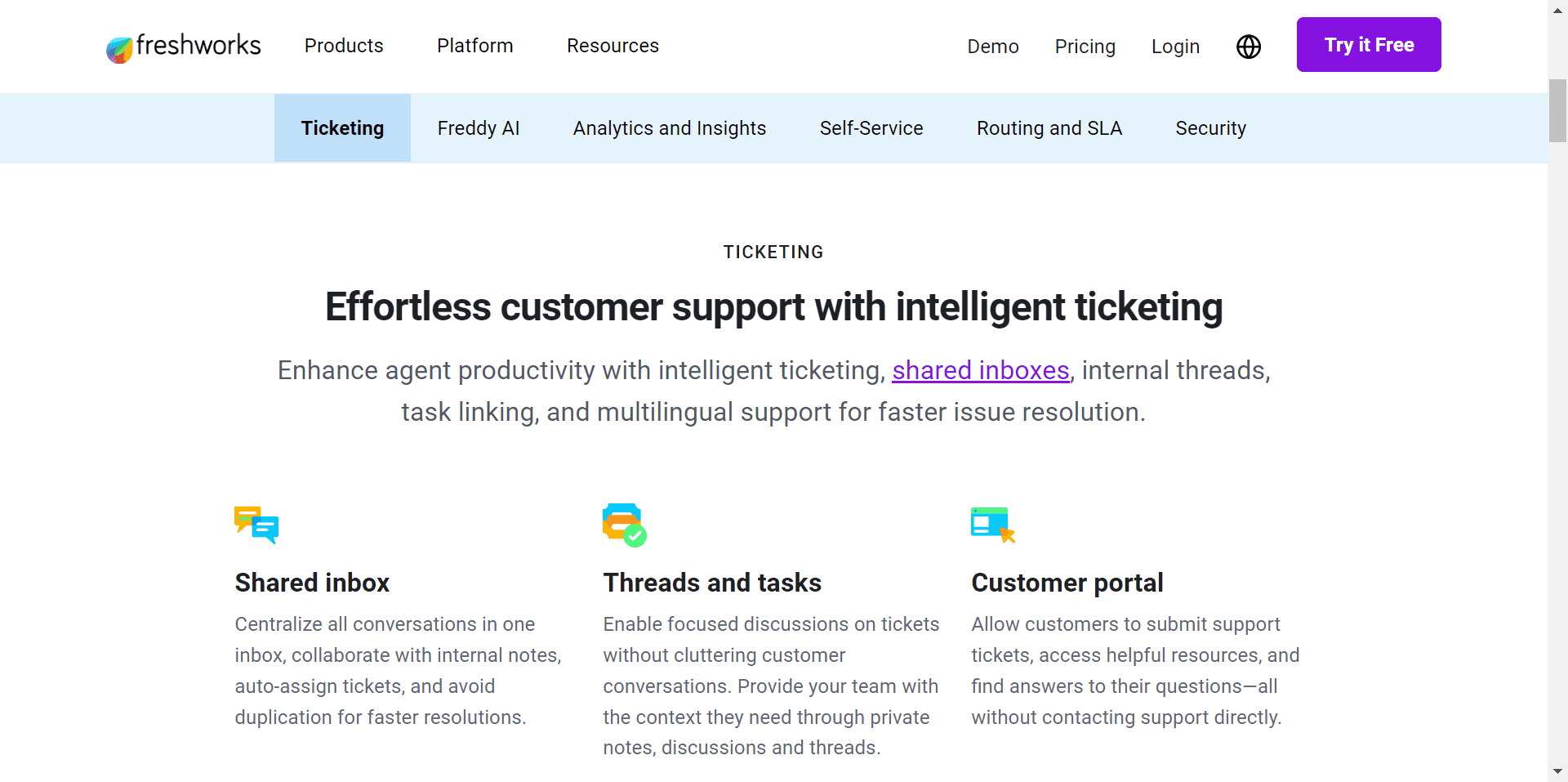Open the Products navigation dropdown
Image resolution: width=1568 pixels, height=782 pixels.
pos(343,46)
